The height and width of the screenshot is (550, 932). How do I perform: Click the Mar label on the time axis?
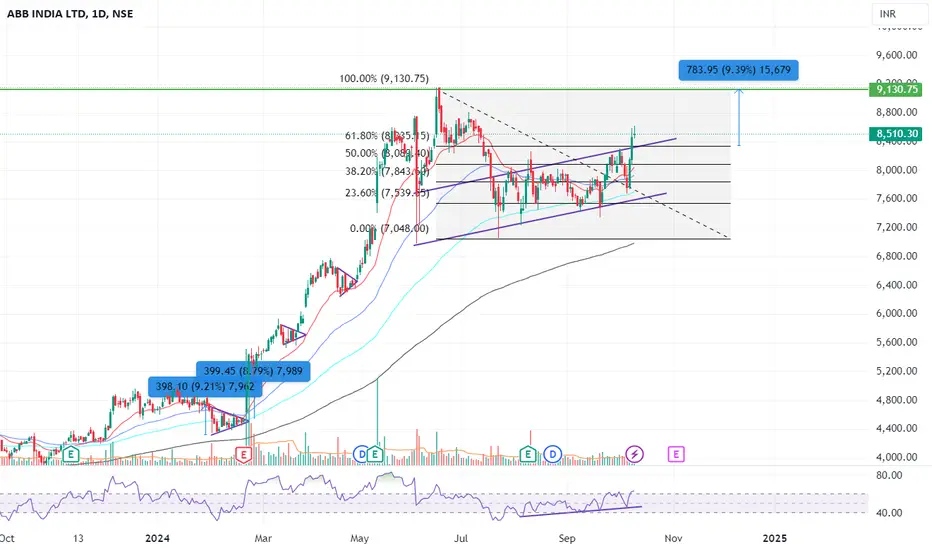tap(263, 539)
